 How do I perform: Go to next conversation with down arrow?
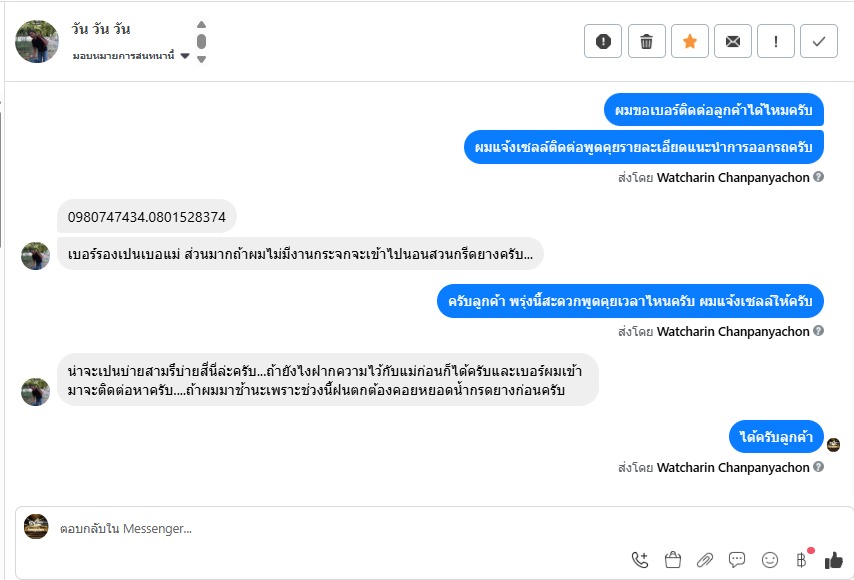[201, 59]
